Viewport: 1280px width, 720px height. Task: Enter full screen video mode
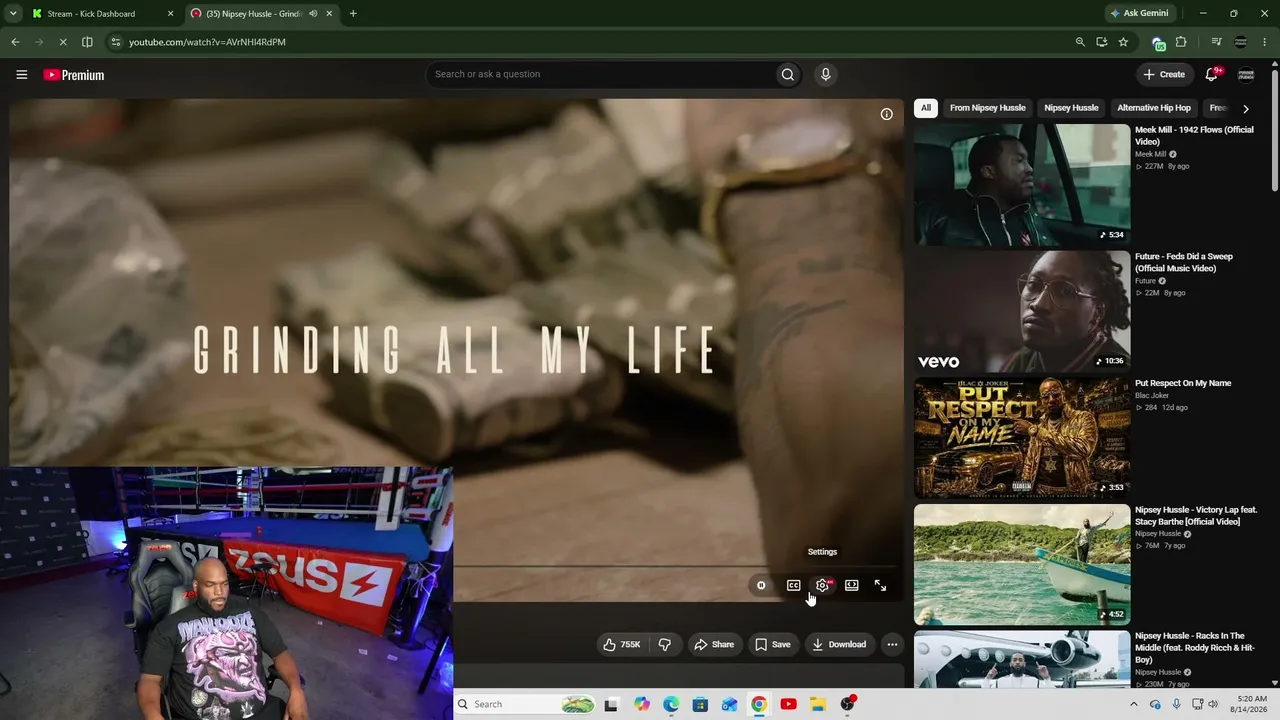click(x=880, y=585)
